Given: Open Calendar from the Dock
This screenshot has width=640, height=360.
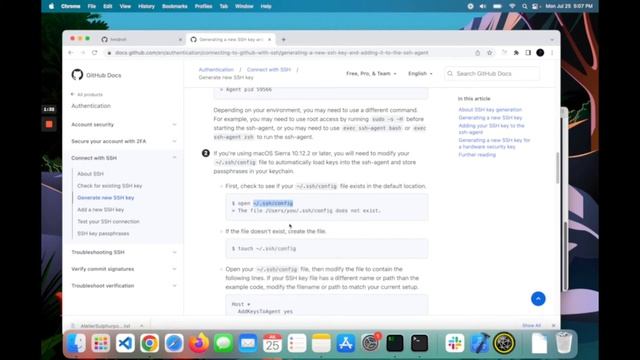Looking at the screenshot, I should (x=272, y=343).
